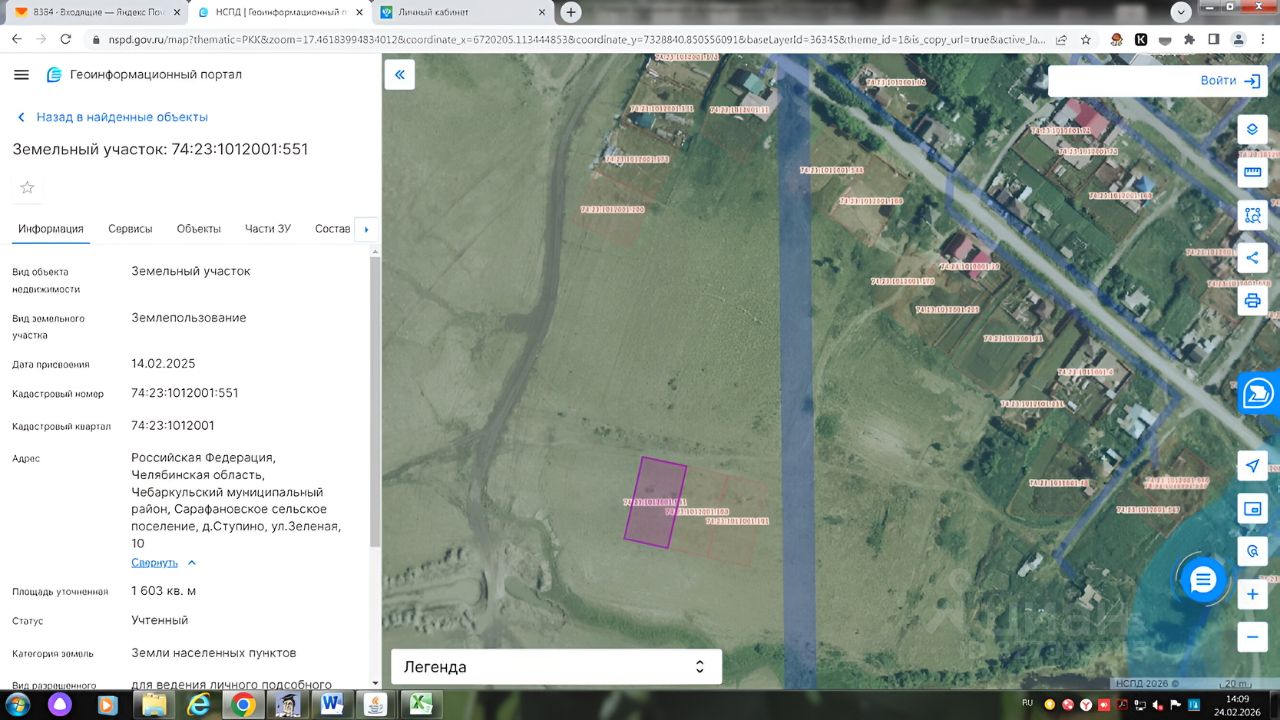Click the 1 603 кв. м area value

pyautogui.click(x=164, y=591)
